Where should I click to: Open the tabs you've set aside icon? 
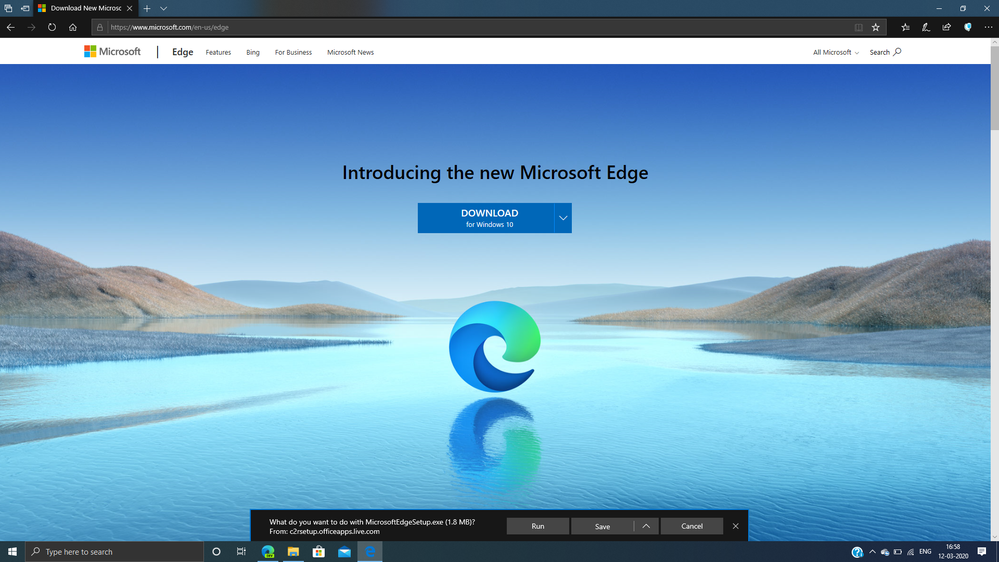coord(8,8)
